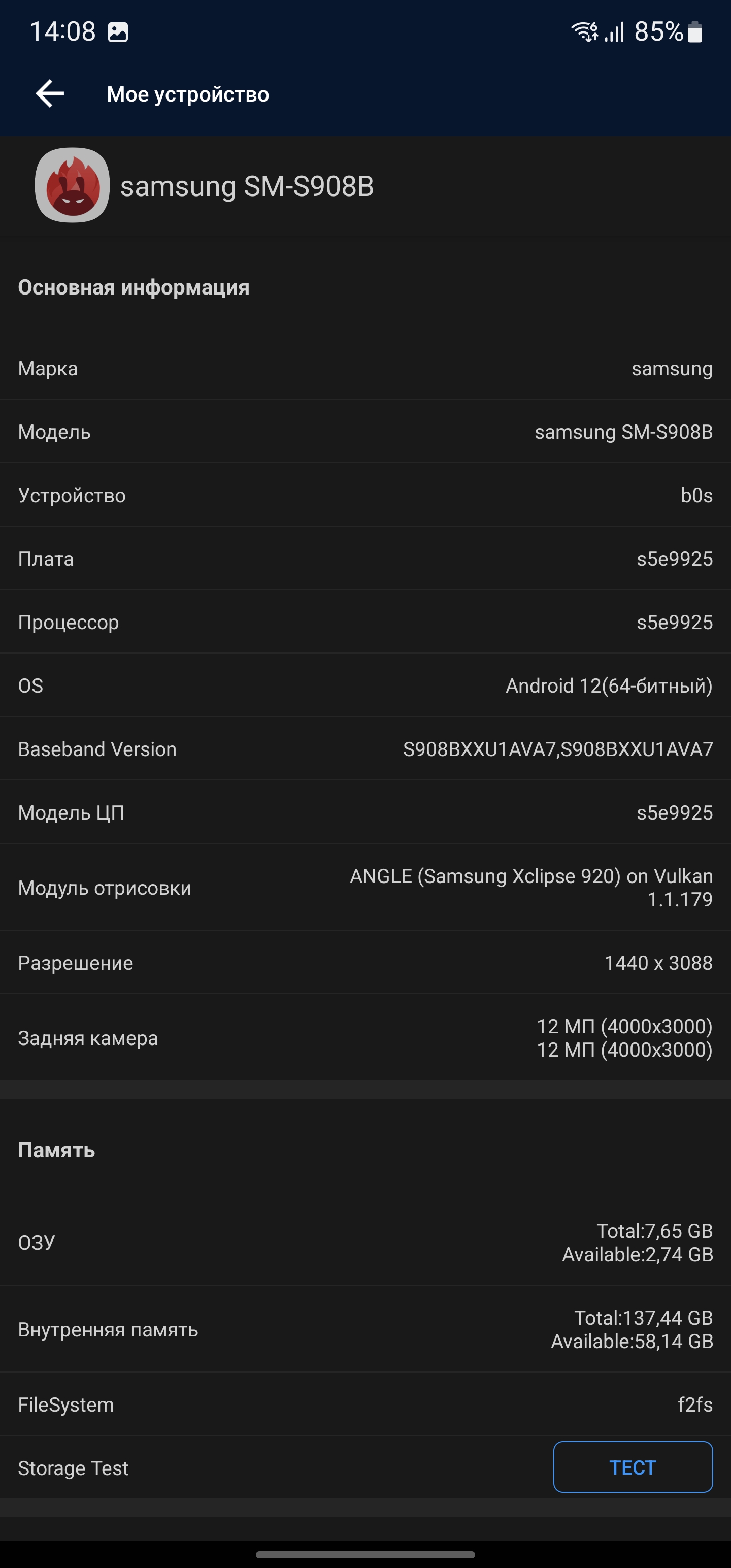Tap the Wi-Fi status icon
This screenshot has width=731, height=1568.
pos(584,31)
